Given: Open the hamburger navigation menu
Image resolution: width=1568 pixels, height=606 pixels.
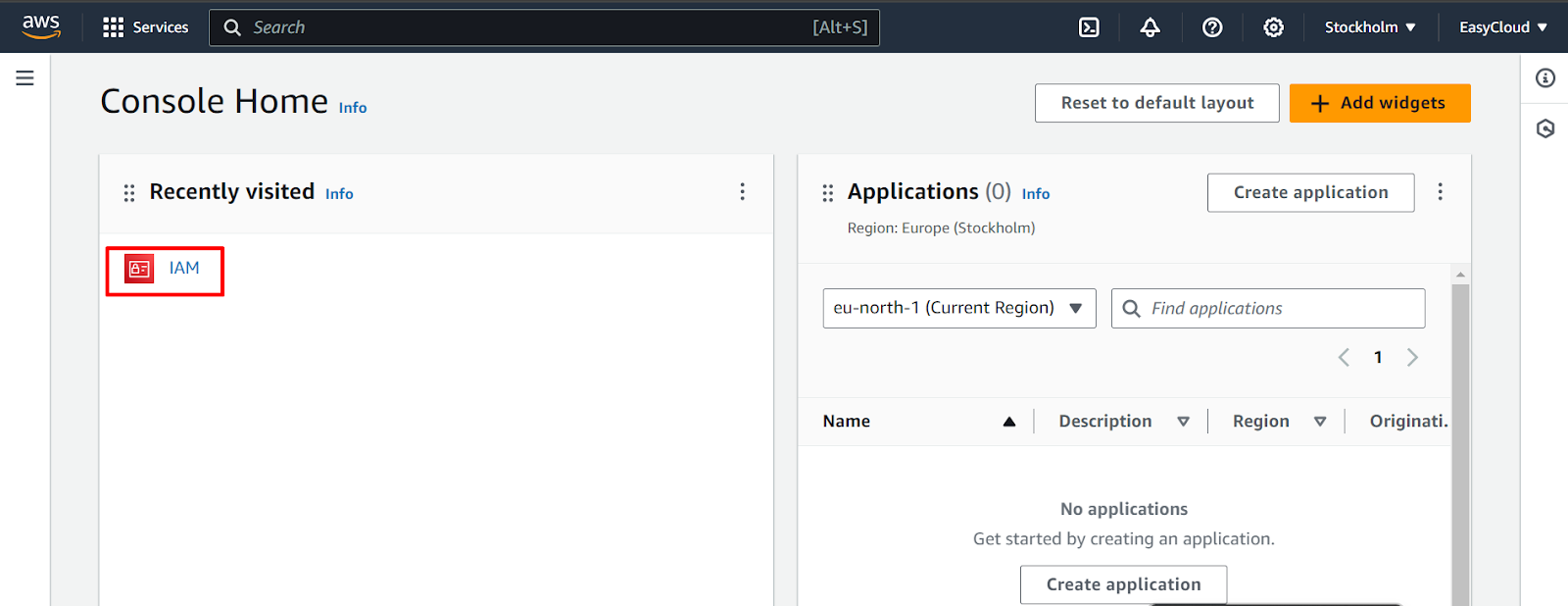Looking at the screenshot, I should point(24,78).
